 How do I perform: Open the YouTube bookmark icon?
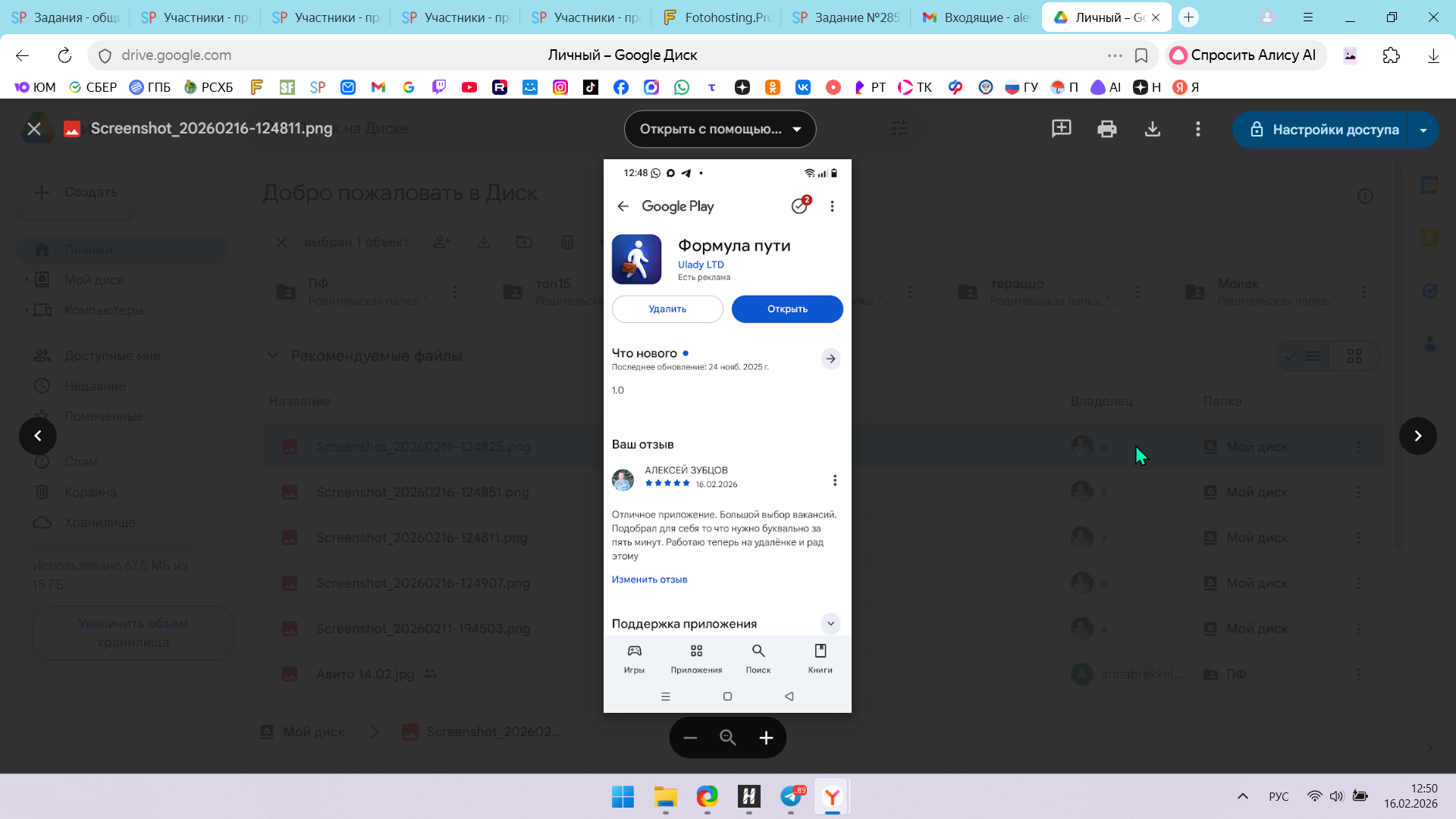[x=469, y=87]
